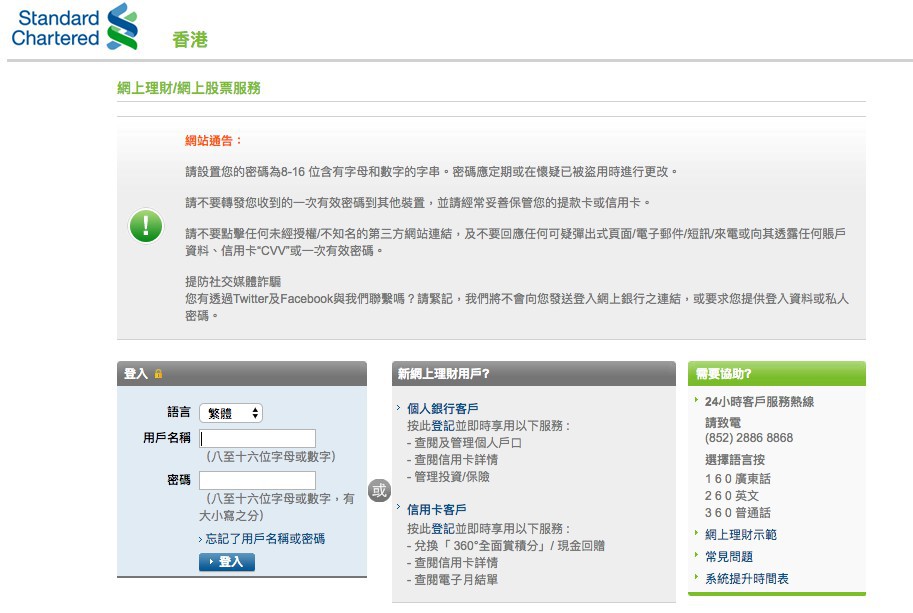Expand the 常見問題 disclosure arrow
The height and width of the screenshot is (613, 913).
pos(696,556)
